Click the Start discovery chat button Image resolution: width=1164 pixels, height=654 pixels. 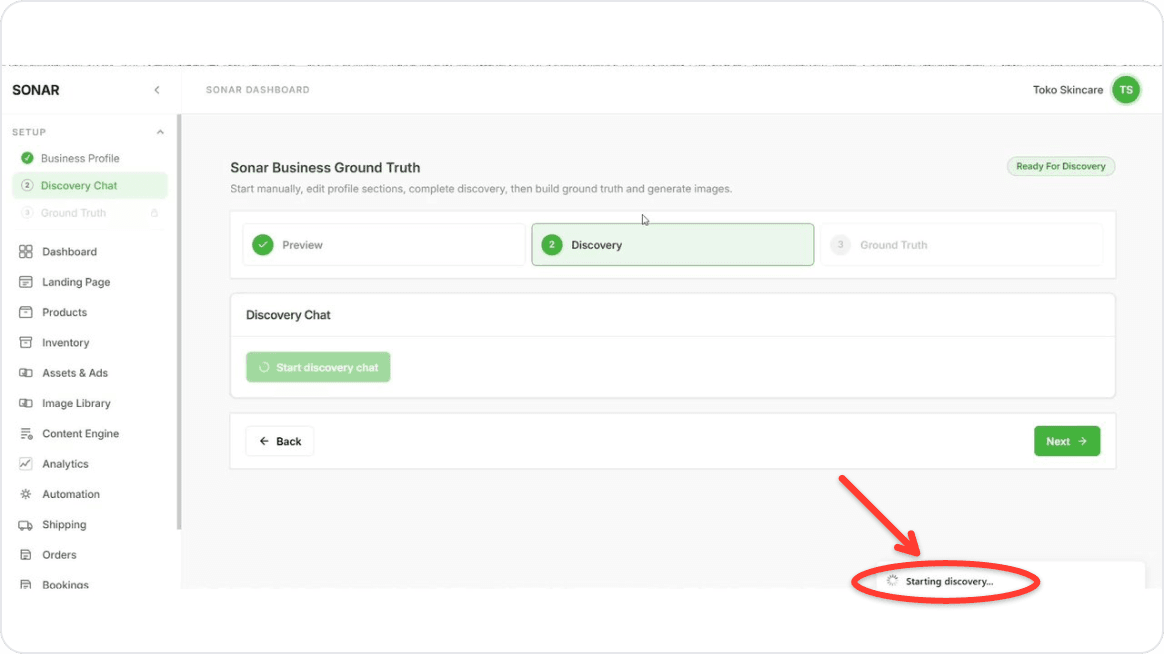pyautogui.click(x=318, y=367)
